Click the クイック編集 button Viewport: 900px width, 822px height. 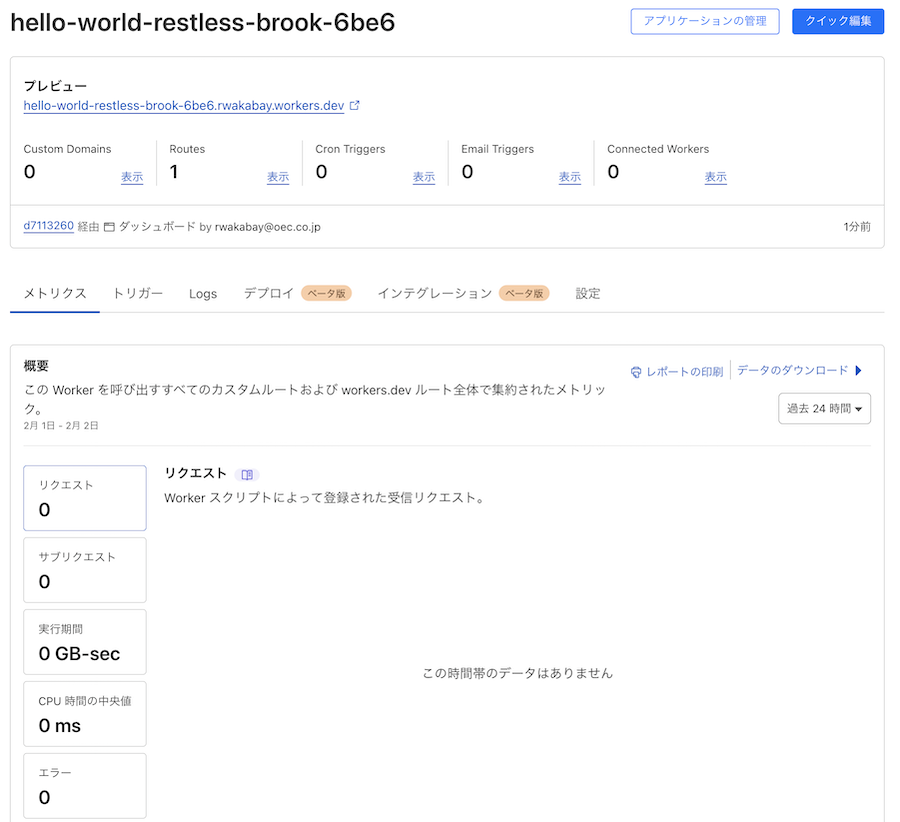pyautogui.click(x=838, y=21)
